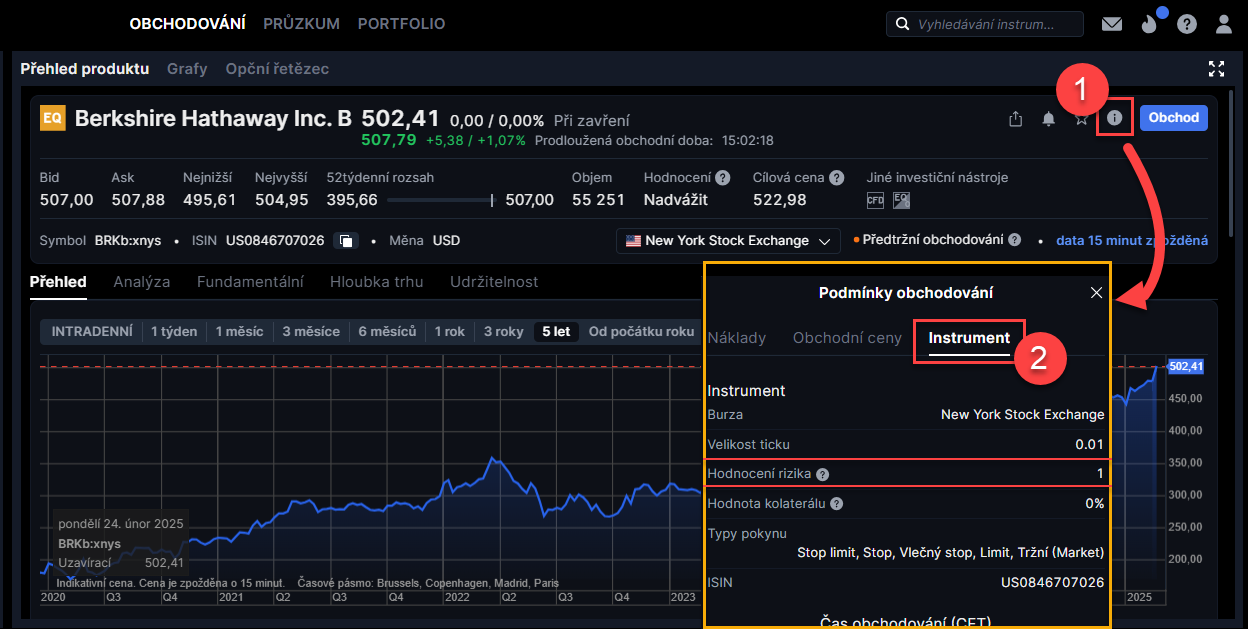Screen dimensions: 1248x629
Task: Select the Instrument tab
Action: click(x=969, y=338)
